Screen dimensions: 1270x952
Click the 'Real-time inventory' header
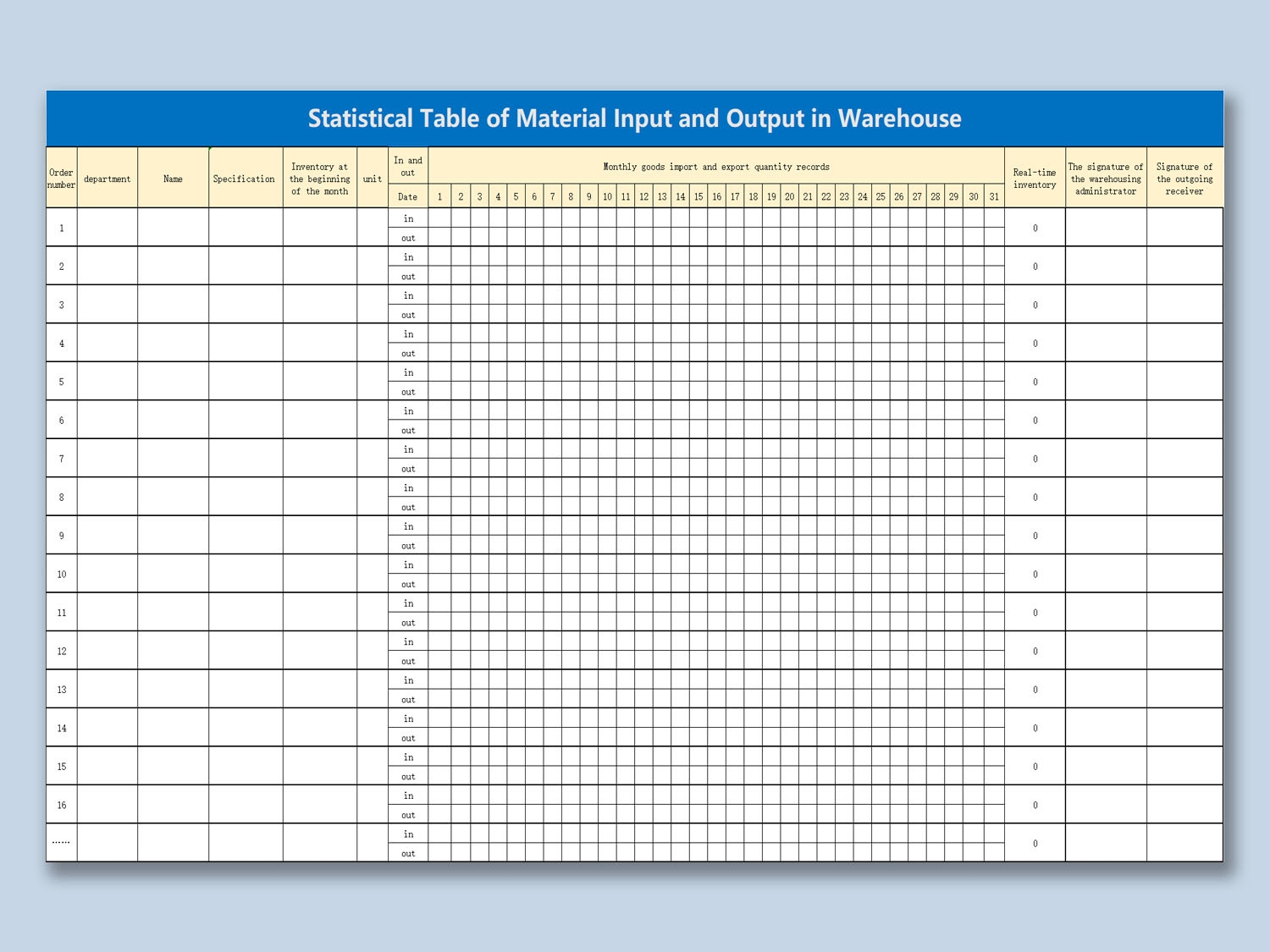point(1035,178)
